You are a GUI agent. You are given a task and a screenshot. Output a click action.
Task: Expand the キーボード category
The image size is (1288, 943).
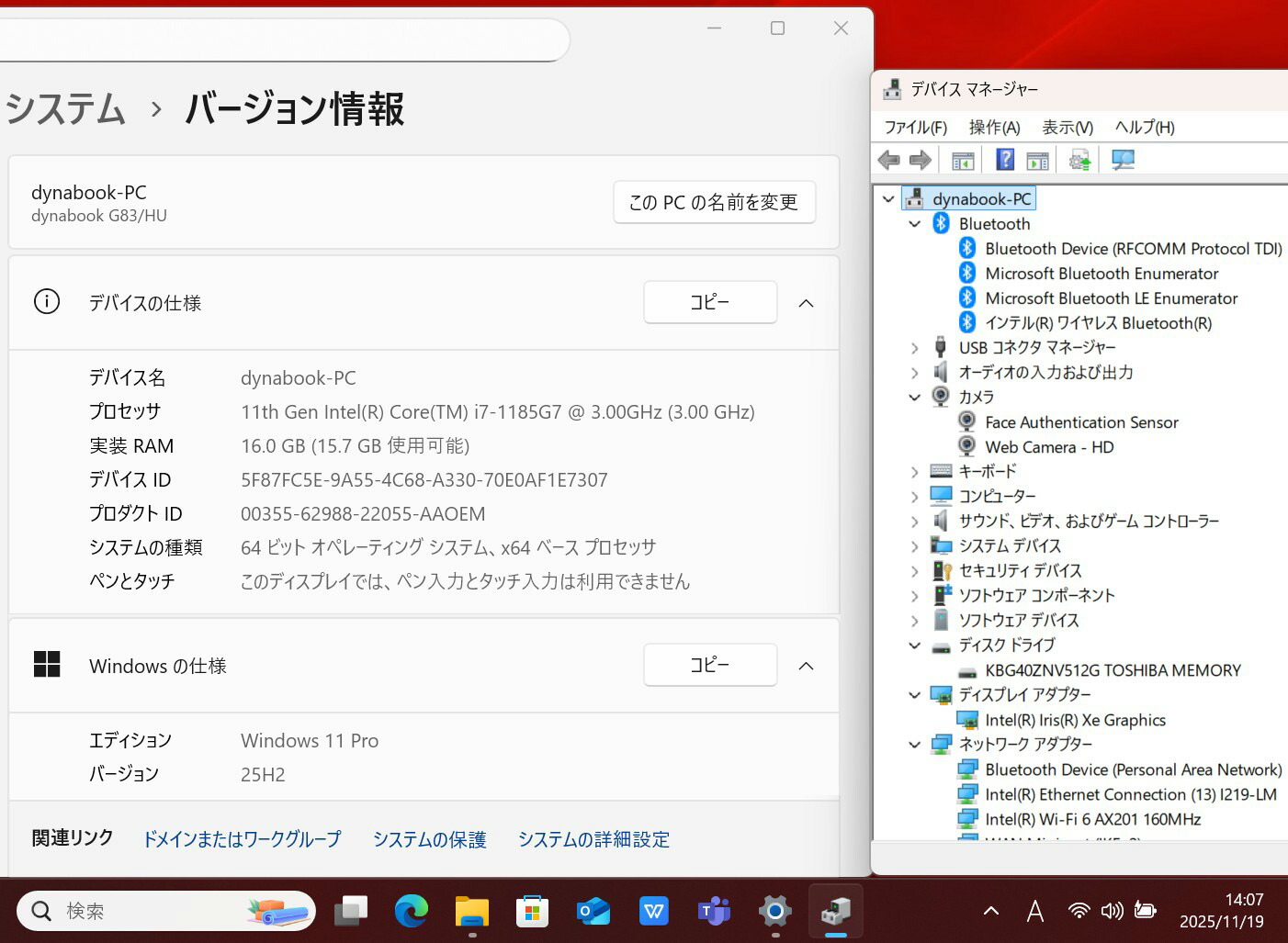914,471
